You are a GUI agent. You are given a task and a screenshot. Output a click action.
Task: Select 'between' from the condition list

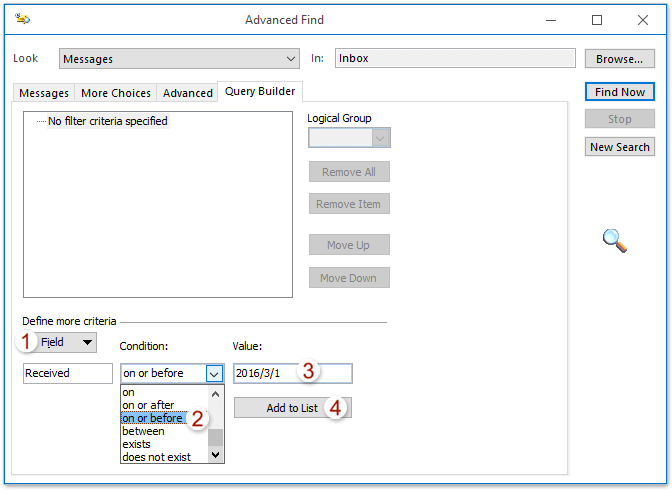pos(143,431)
